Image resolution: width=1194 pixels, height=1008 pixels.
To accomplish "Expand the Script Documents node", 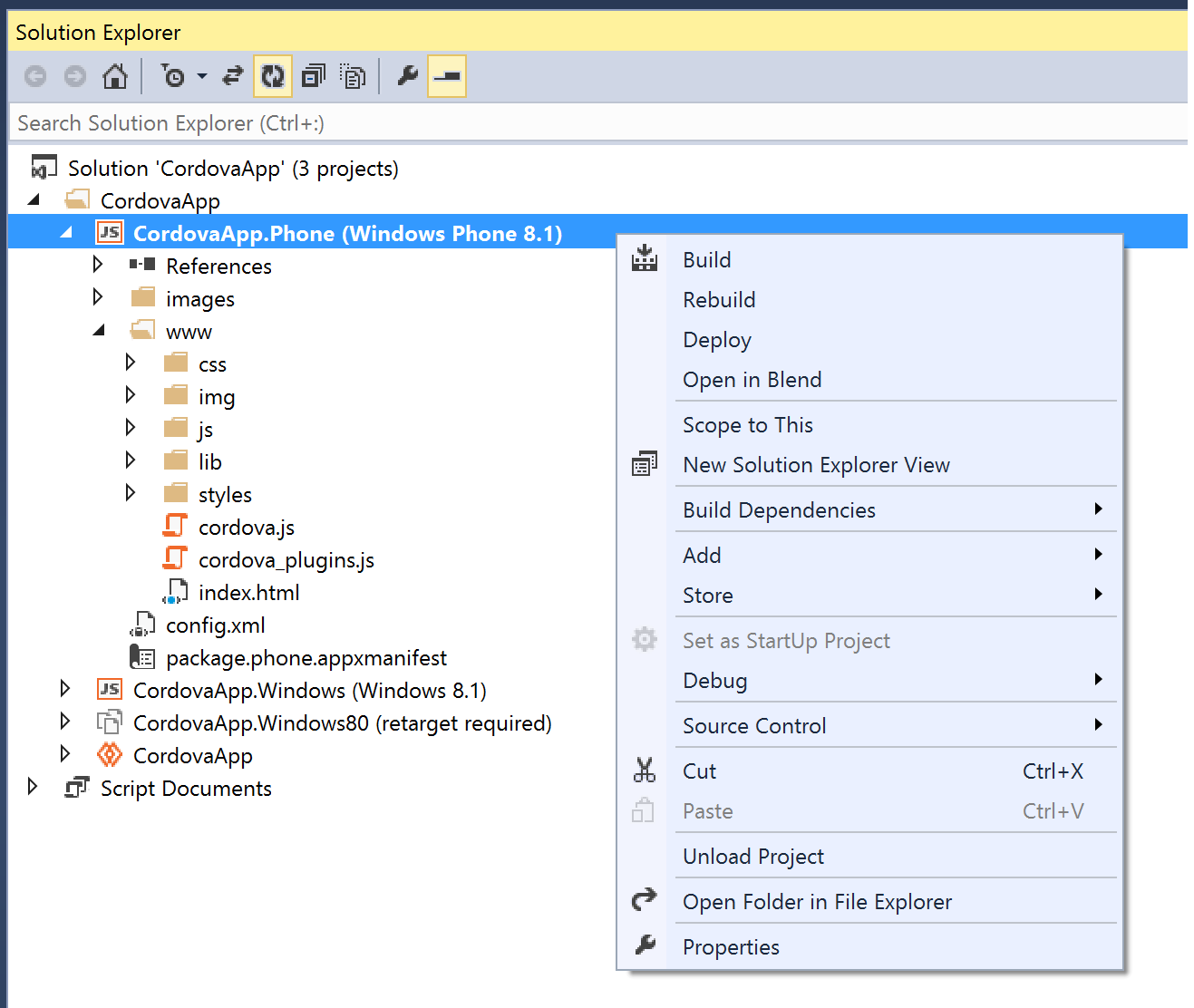I will point(33,787).
